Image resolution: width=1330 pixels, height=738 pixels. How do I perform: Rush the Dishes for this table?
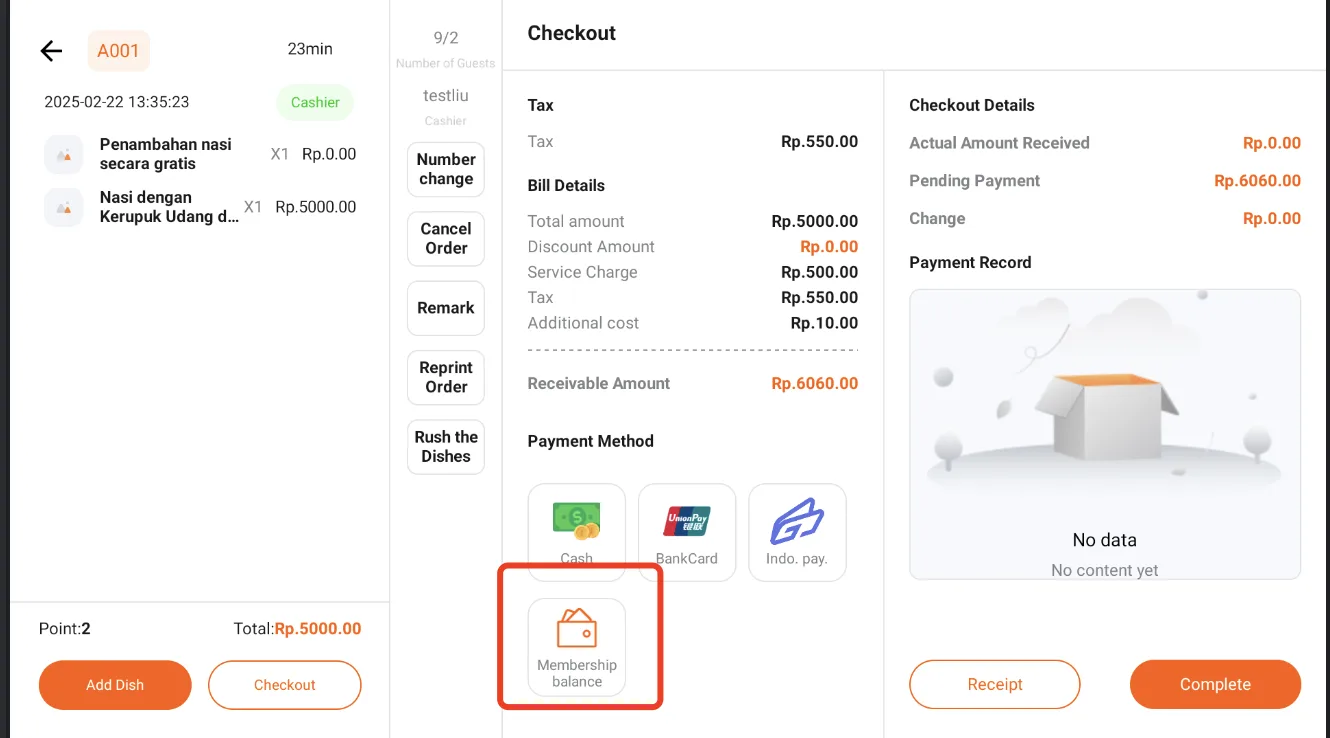click(x=446, y=446)
